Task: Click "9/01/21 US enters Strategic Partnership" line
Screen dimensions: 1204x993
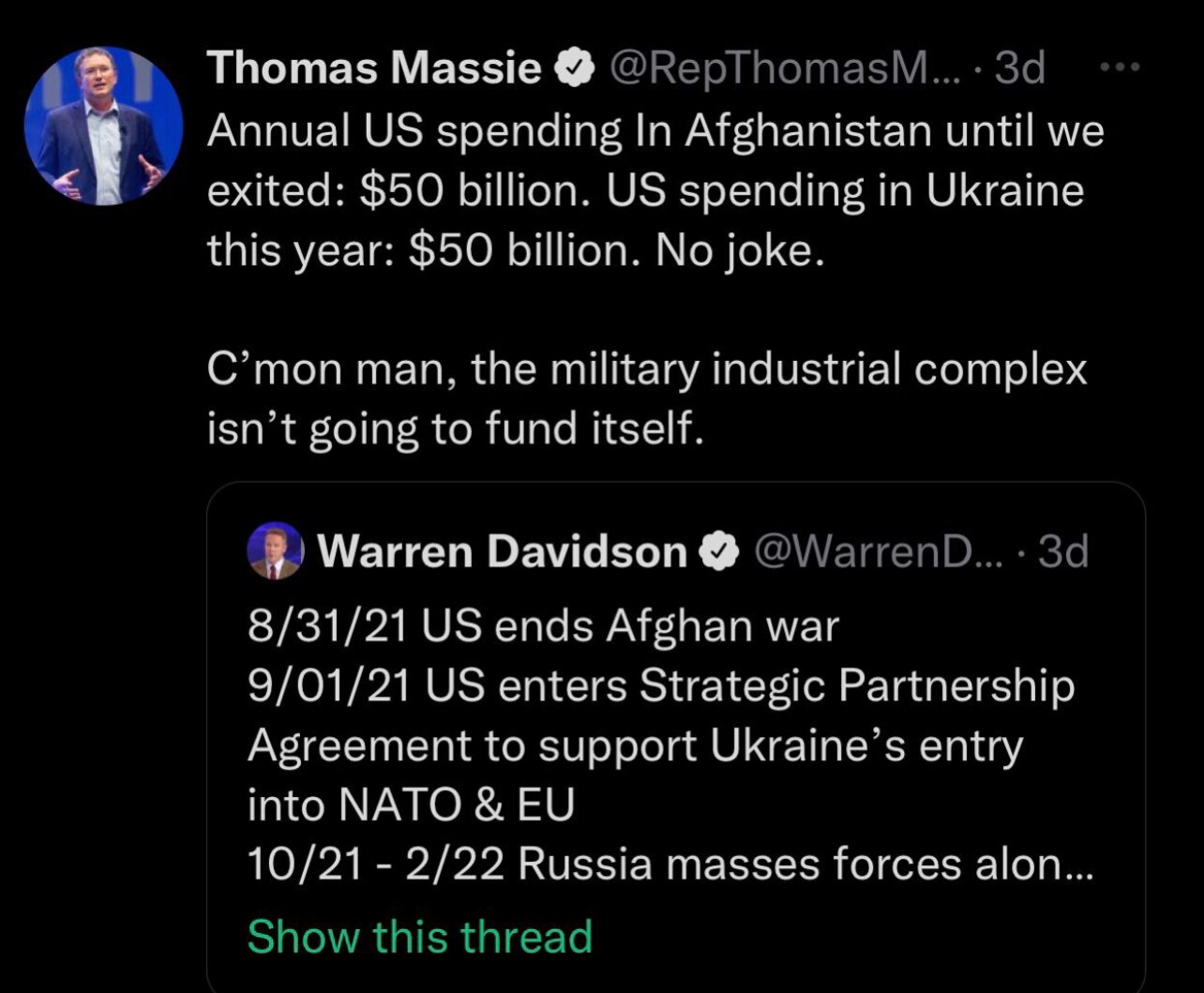Action: (x=660, y=685)
